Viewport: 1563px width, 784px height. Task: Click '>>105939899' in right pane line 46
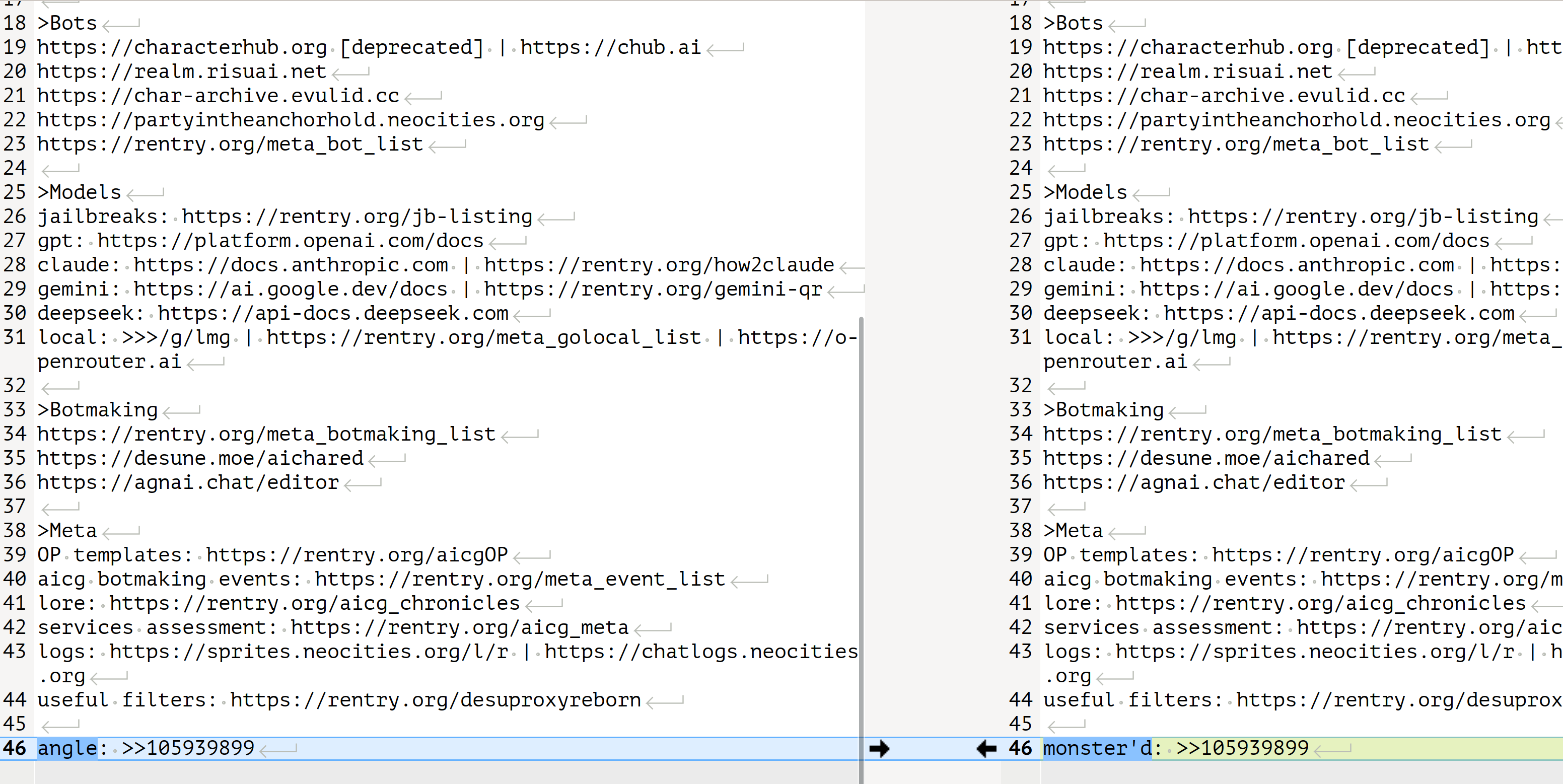tap(1242, 748)
